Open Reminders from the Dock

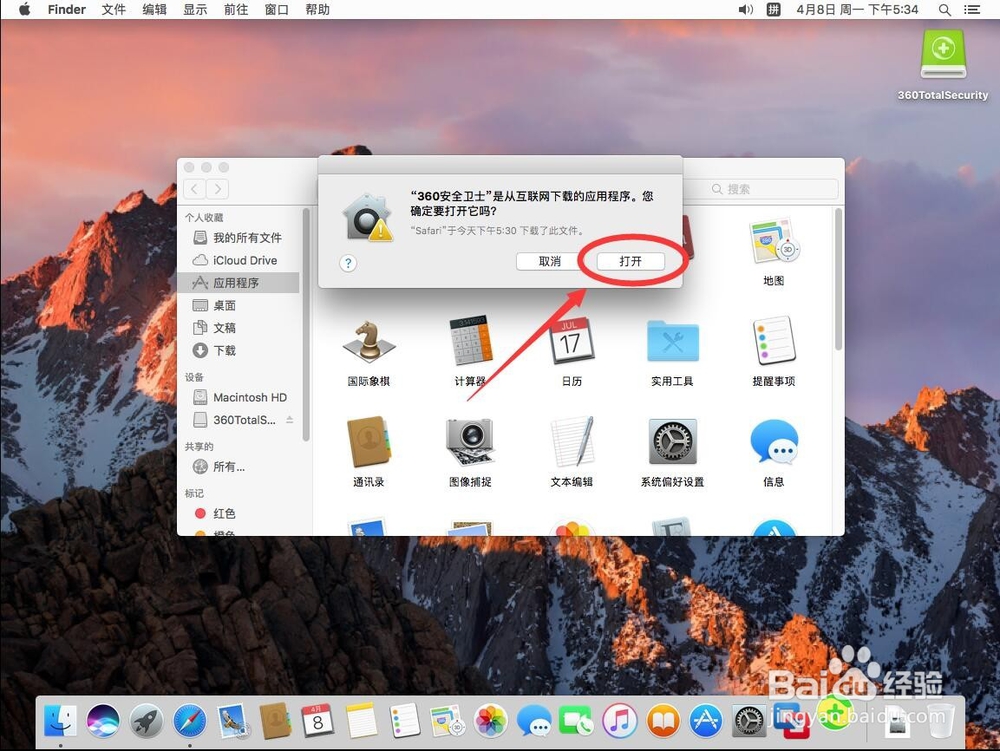[x=404, y=720]
